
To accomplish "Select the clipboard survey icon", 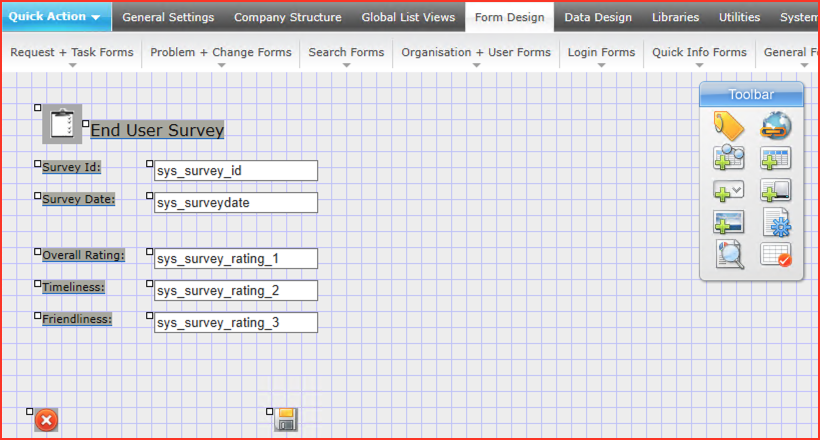I will (62, 124).
